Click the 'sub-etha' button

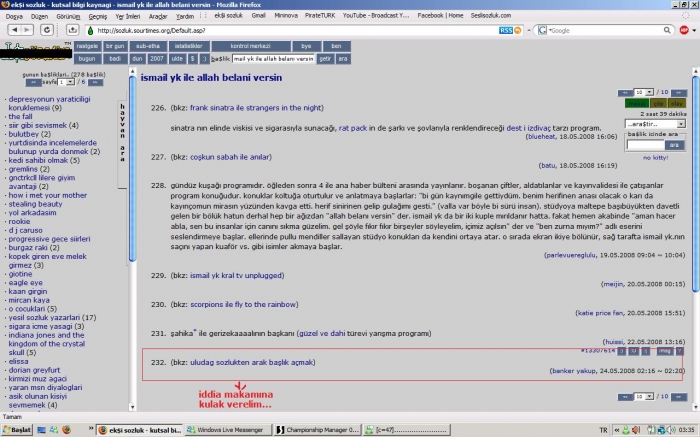click(148, 46)
